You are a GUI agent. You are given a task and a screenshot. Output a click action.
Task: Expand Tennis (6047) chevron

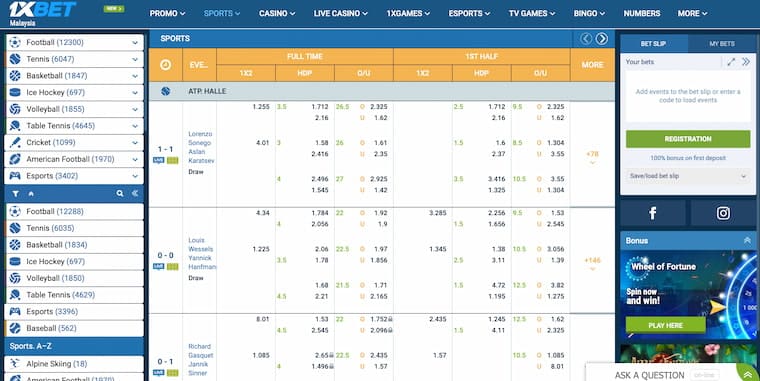click(135, 59)
